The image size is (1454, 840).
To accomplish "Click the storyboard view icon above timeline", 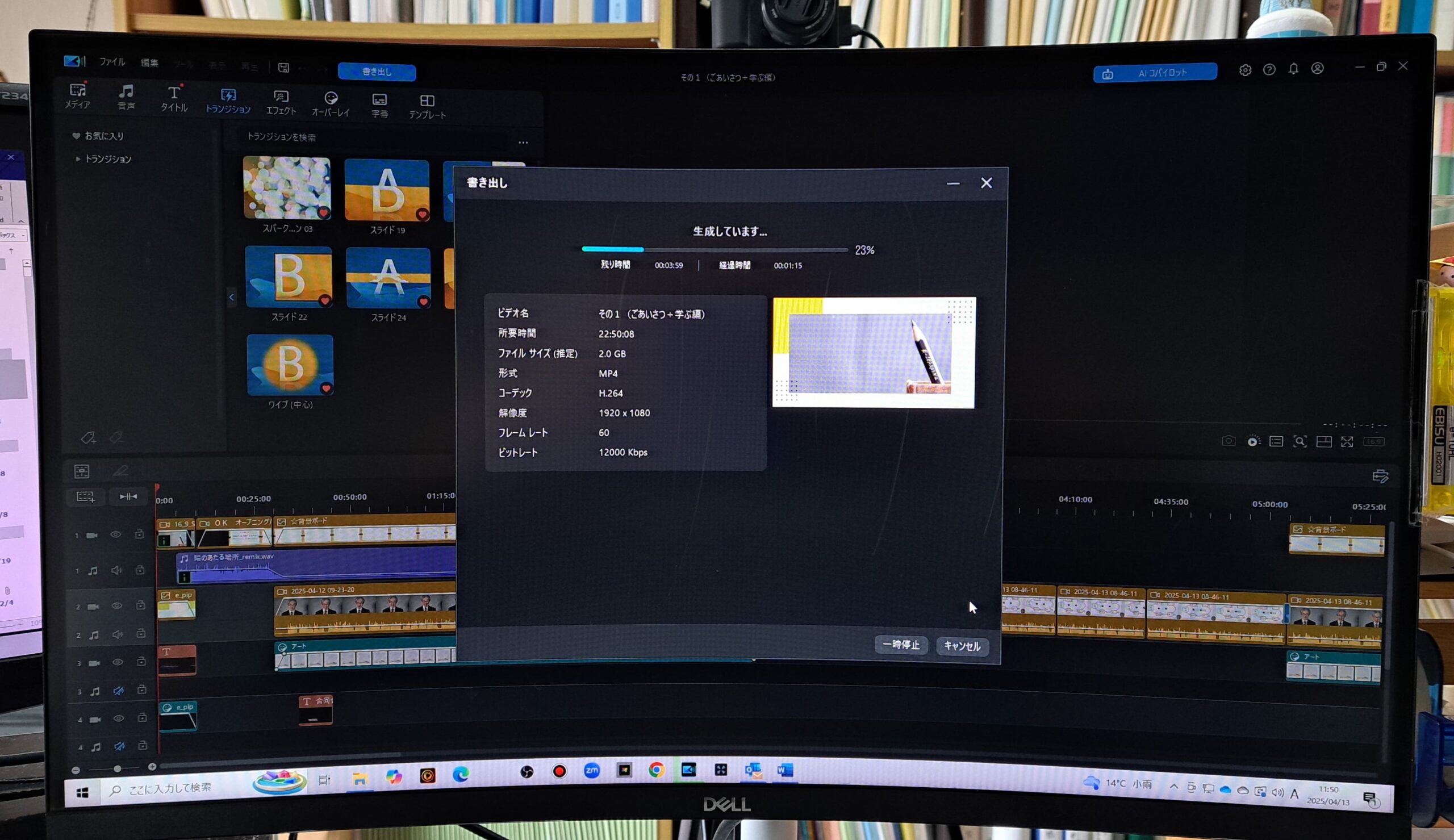I will click(x=82, y=471).
